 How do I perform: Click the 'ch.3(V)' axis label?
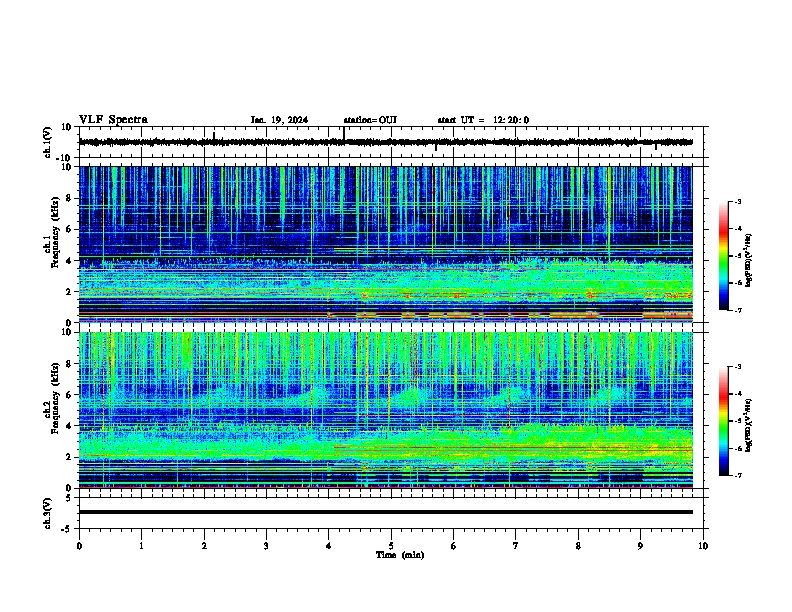[48, 513]
